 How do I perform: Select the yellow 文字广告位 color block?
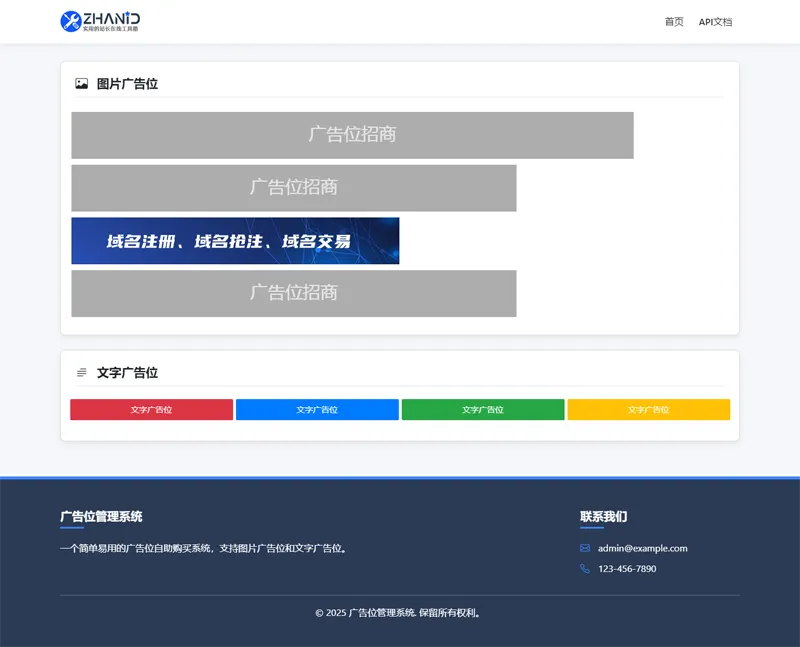coord(648,409)
